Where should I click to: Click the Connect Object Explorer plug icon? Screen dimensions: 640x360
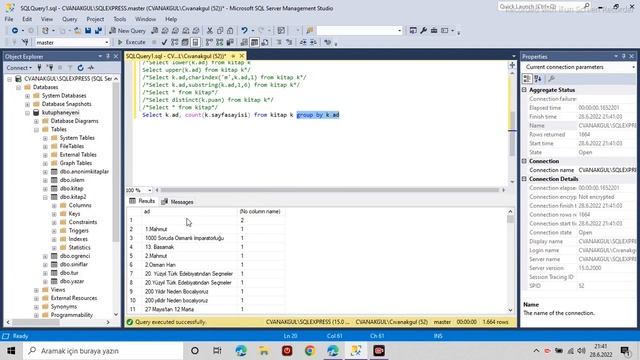[x=39, y=68]
